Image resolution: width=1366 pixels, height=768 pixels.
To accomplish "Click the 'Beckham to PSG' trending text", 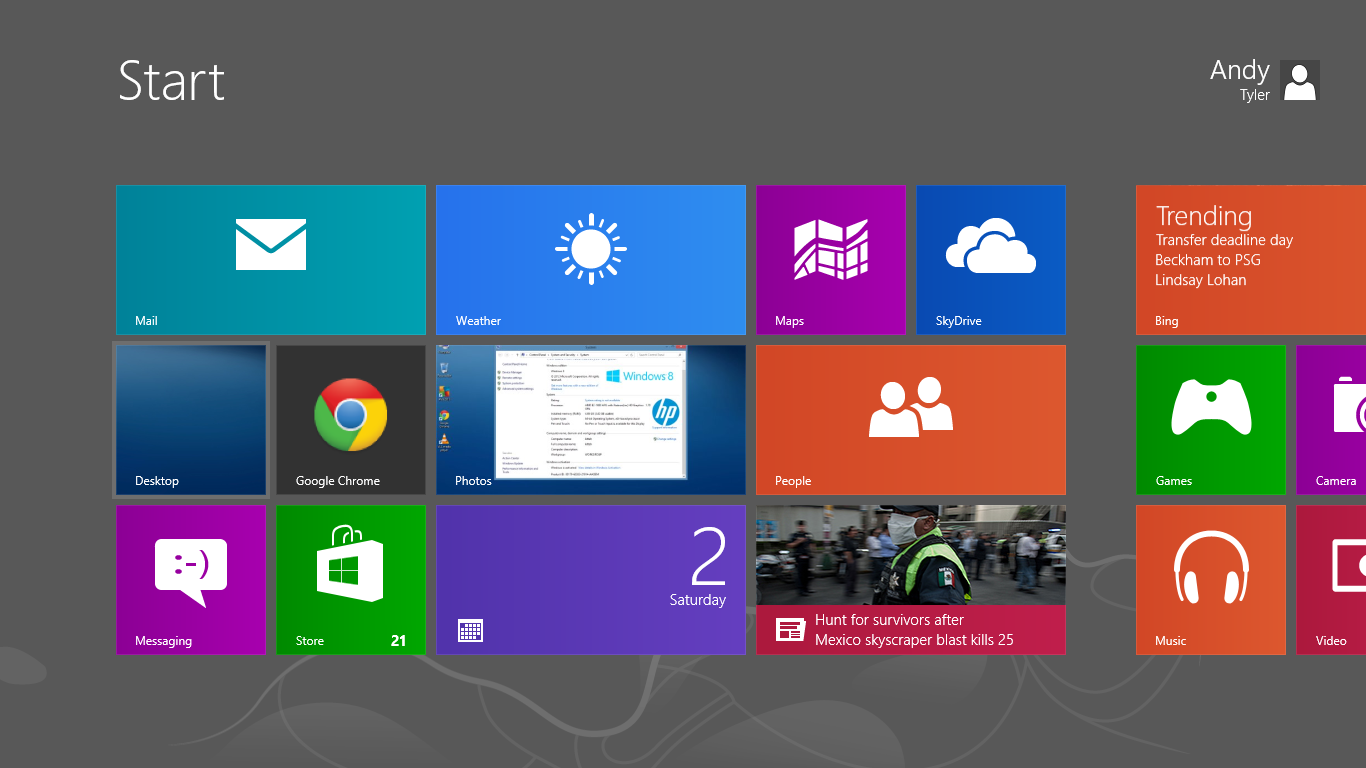I will tap(1207, 260).
